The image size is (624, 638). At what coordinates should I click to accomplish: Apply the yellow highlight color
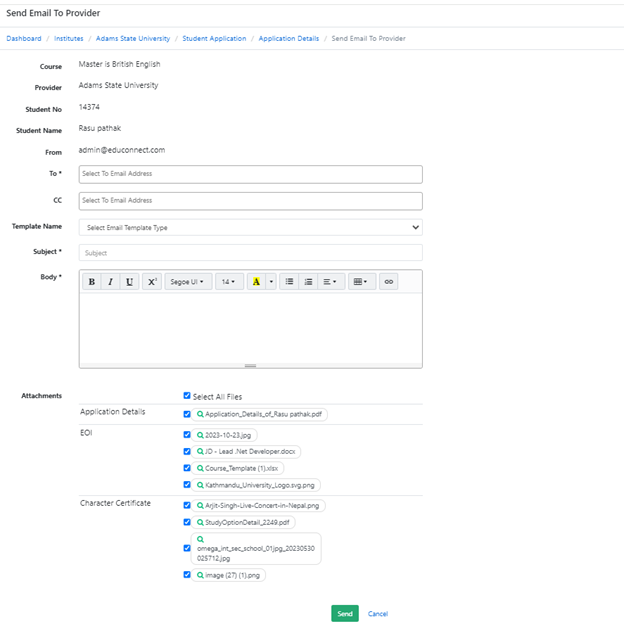click(257, 282)
